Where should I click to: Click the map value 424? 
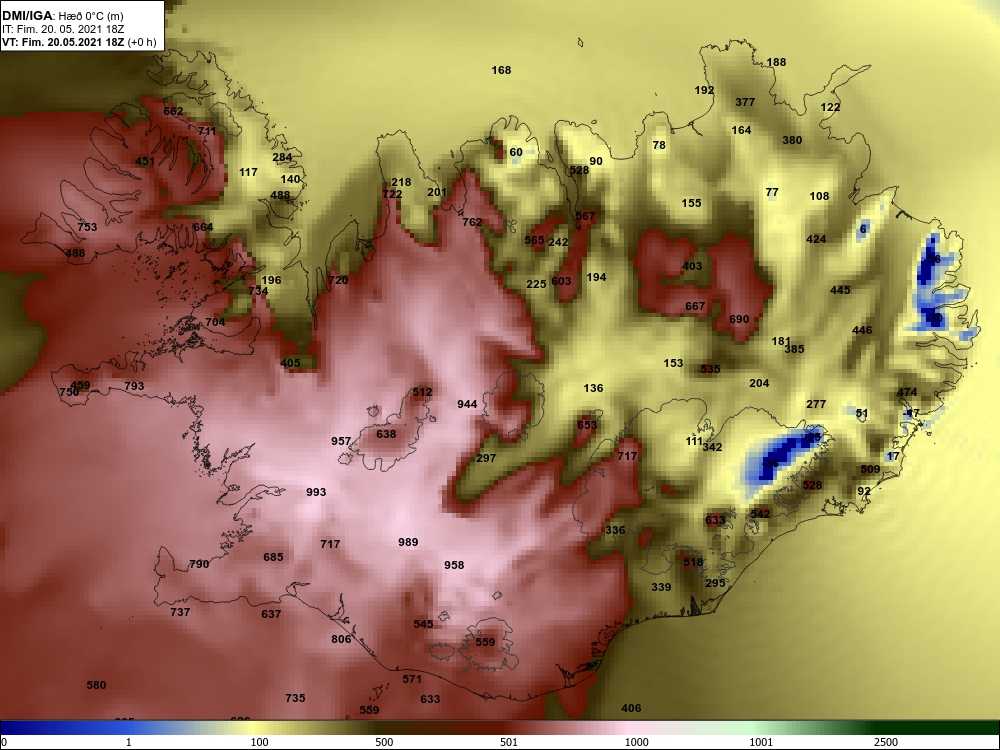[816, 239]
